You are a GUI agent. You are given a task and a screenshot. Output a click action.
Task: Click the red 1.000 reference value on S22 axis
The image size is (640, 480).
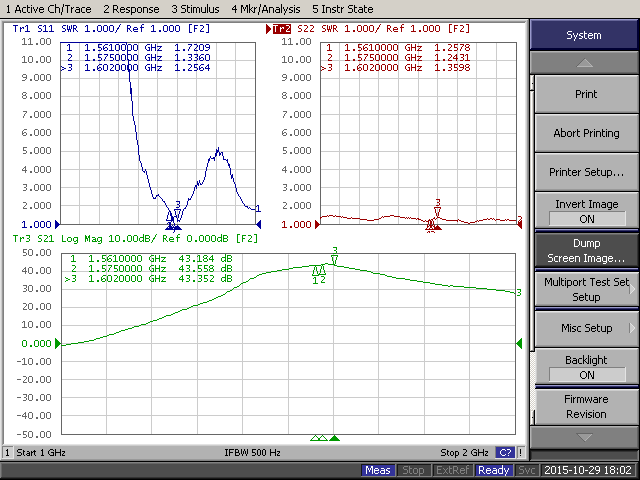point(296,224)
